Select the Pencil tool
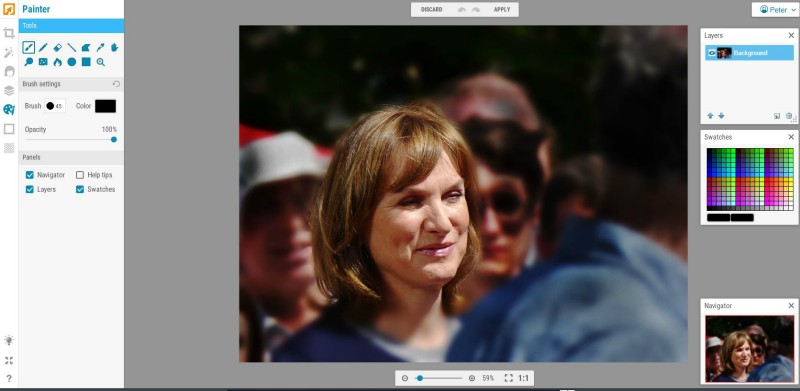Screen dimensions: 800x391 point(43,47)
